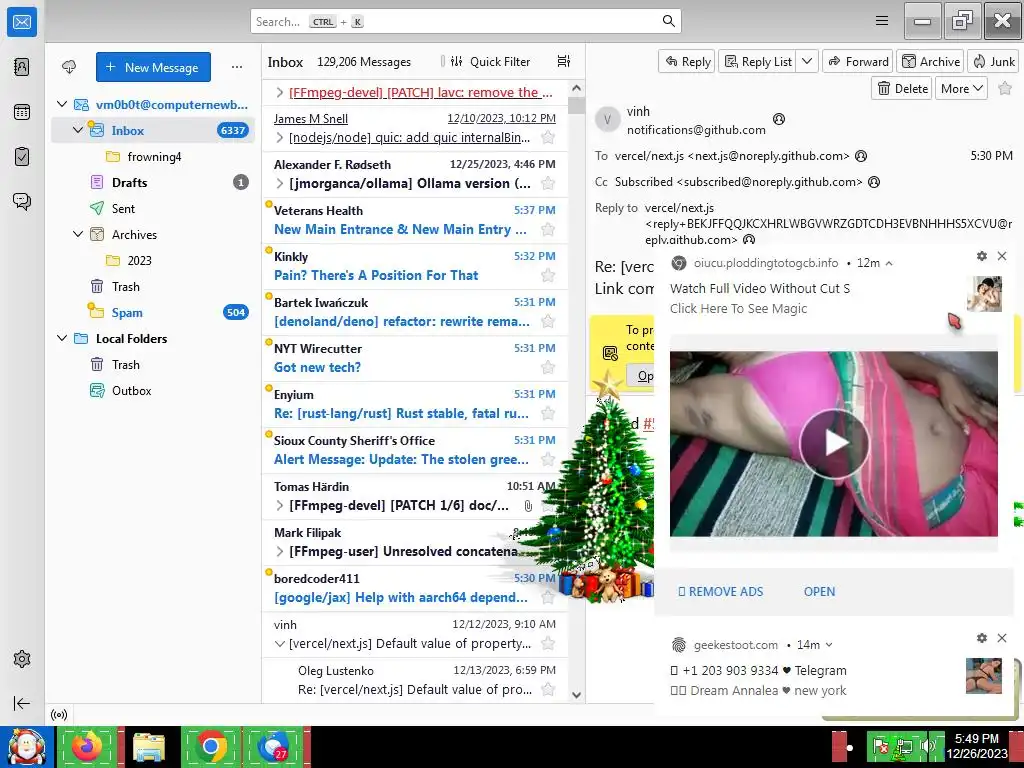1024x768 pixels.
Task: Play the video in ad notification
Action: pyautogui.click(x=834, y=443)
